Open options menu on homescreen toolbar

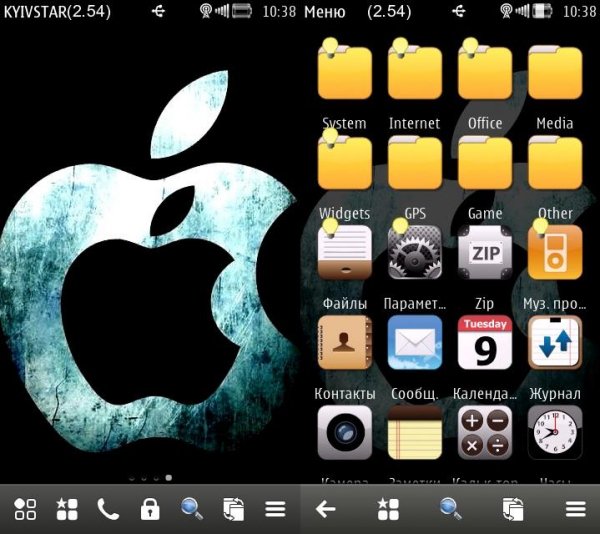click(x=275, y=509)
